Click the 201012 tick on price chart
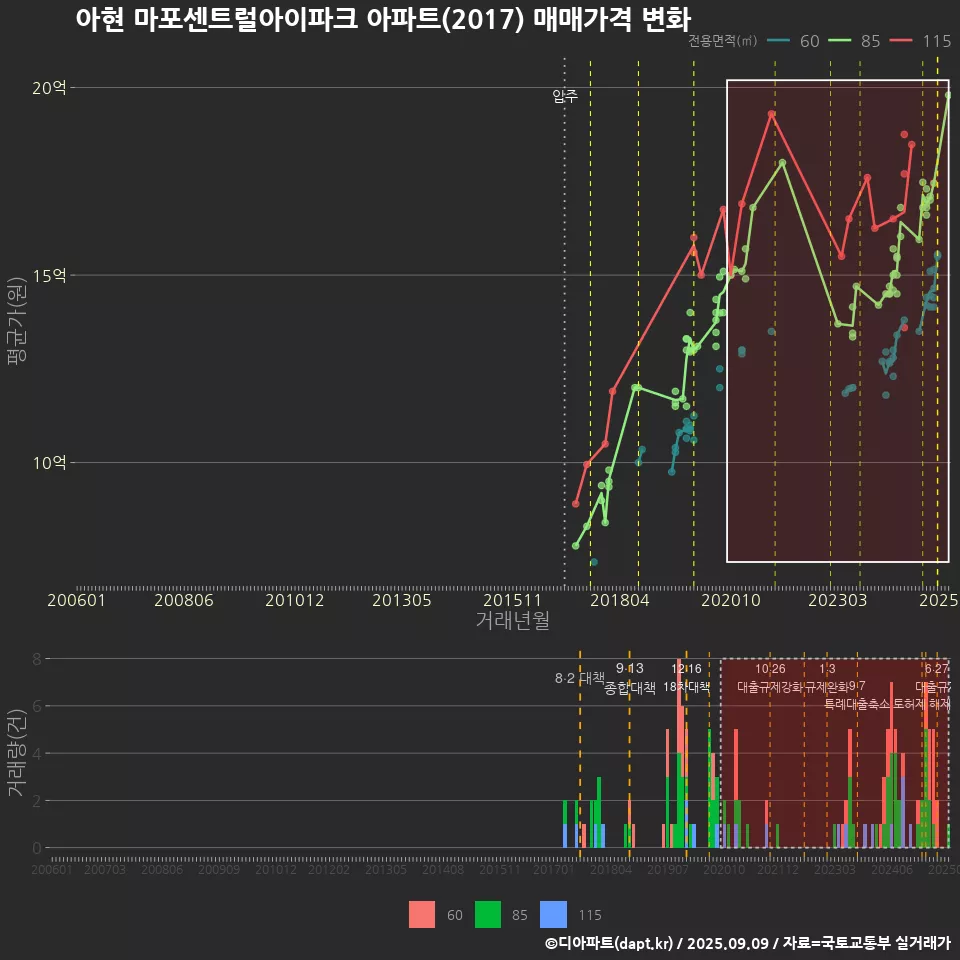 (x=294, y=600)
